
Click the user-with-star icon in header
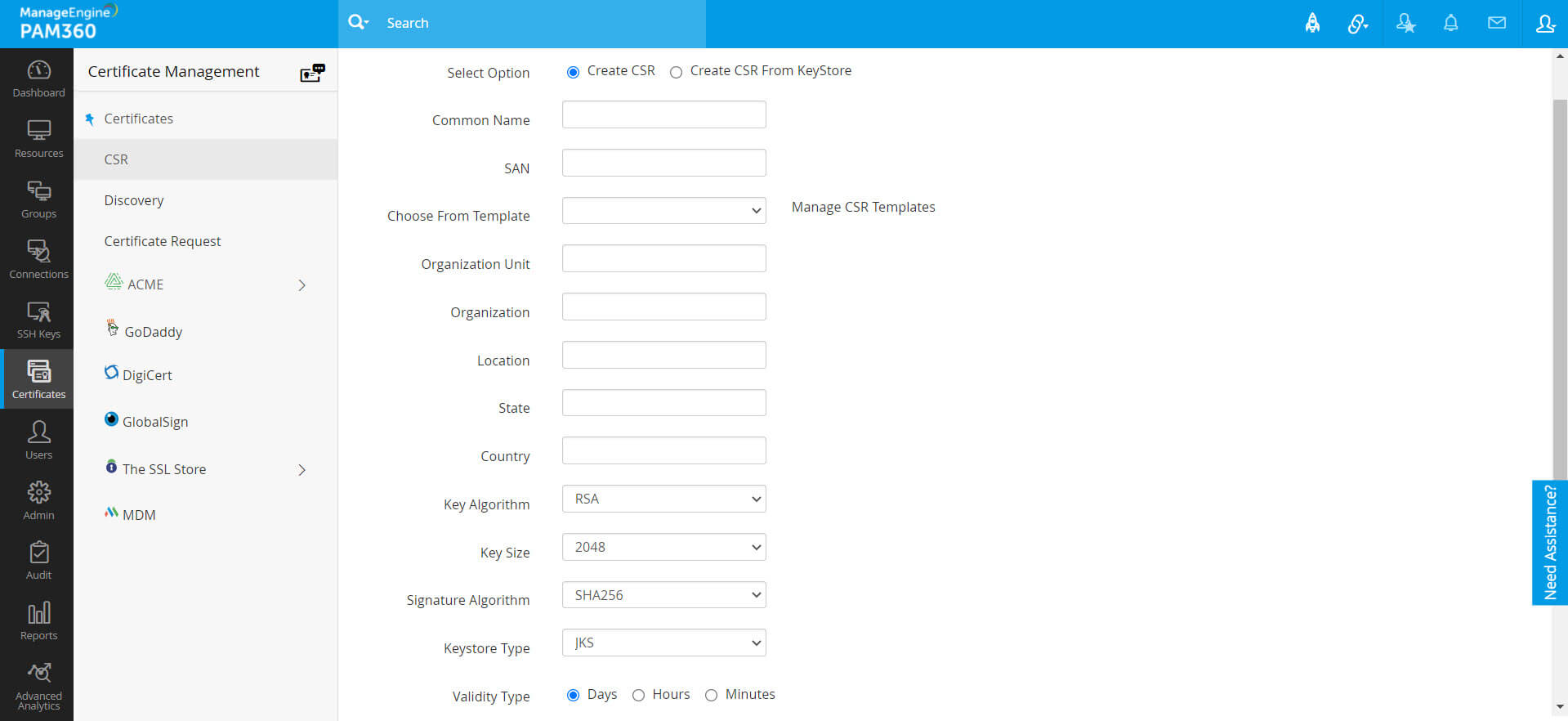pos(1405,23)
